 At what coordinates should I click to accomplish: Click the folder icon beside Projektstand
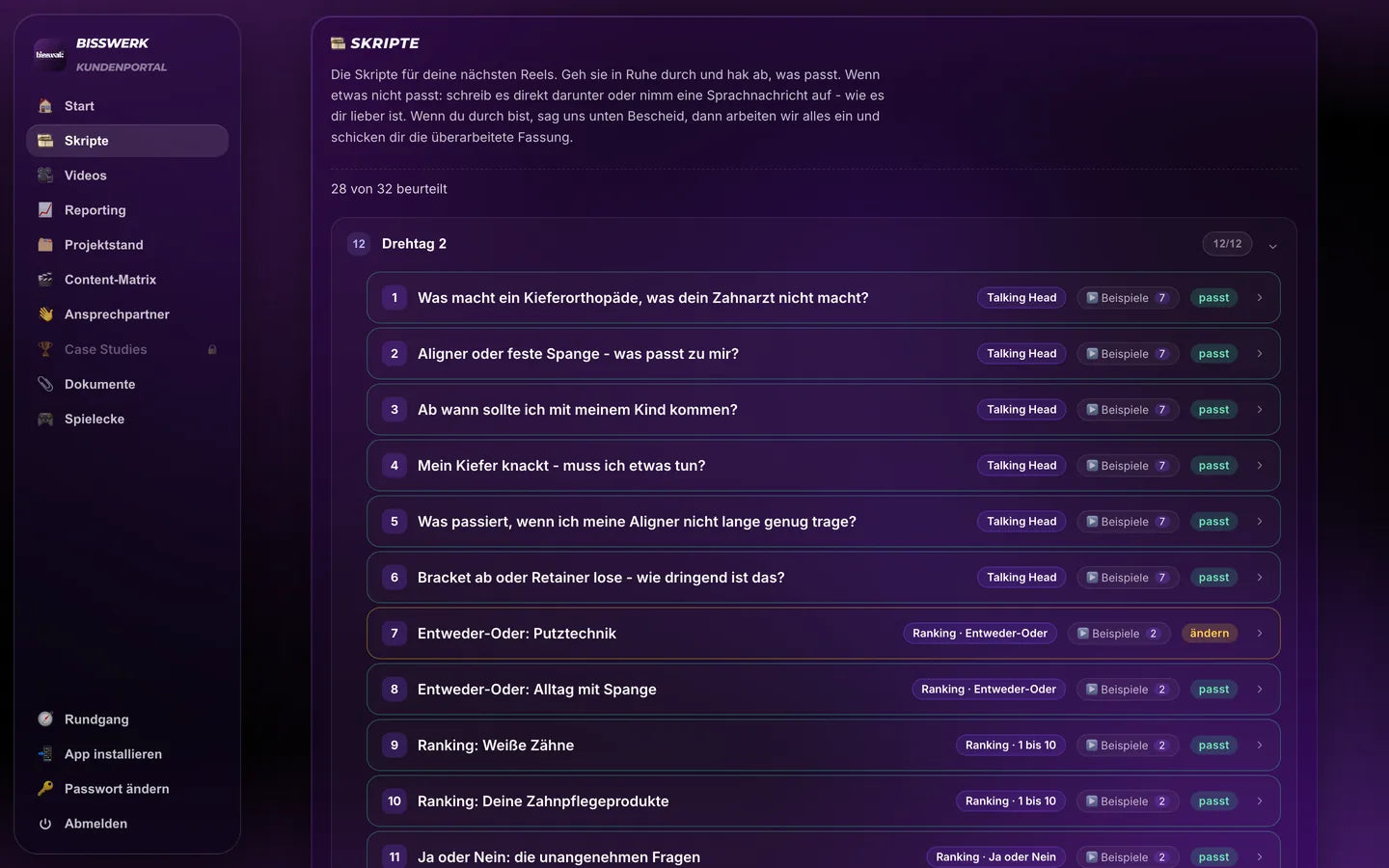click(45, 245)
